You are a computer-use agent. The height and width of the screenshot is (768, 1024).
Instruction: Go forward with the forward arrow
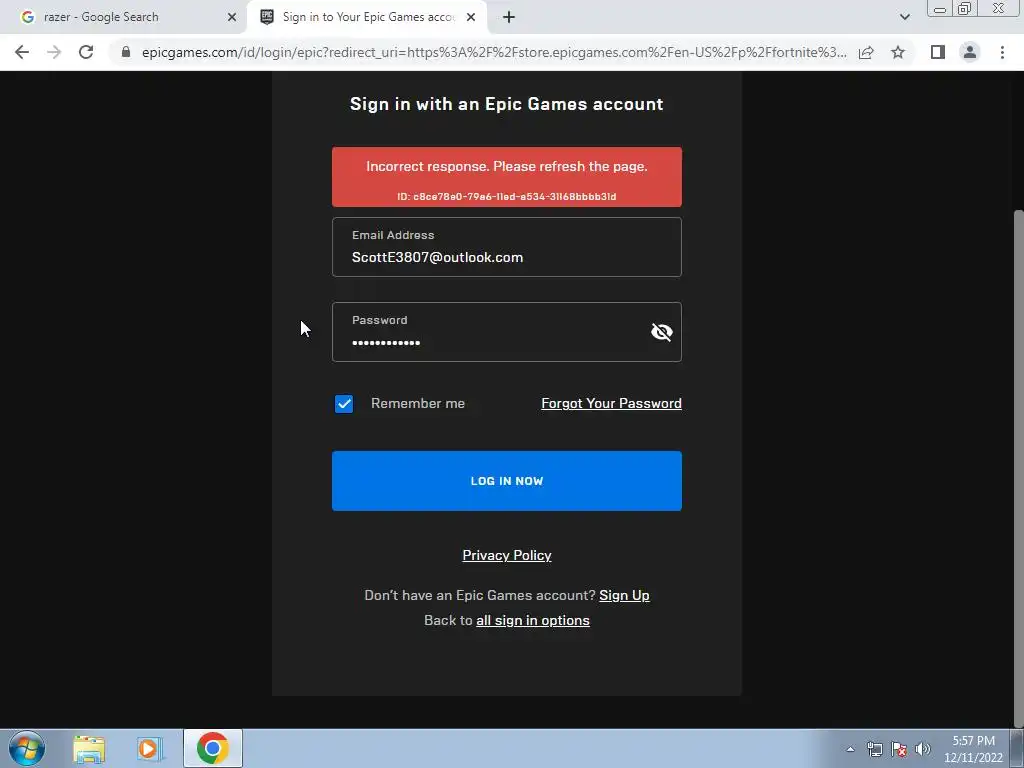54,52
